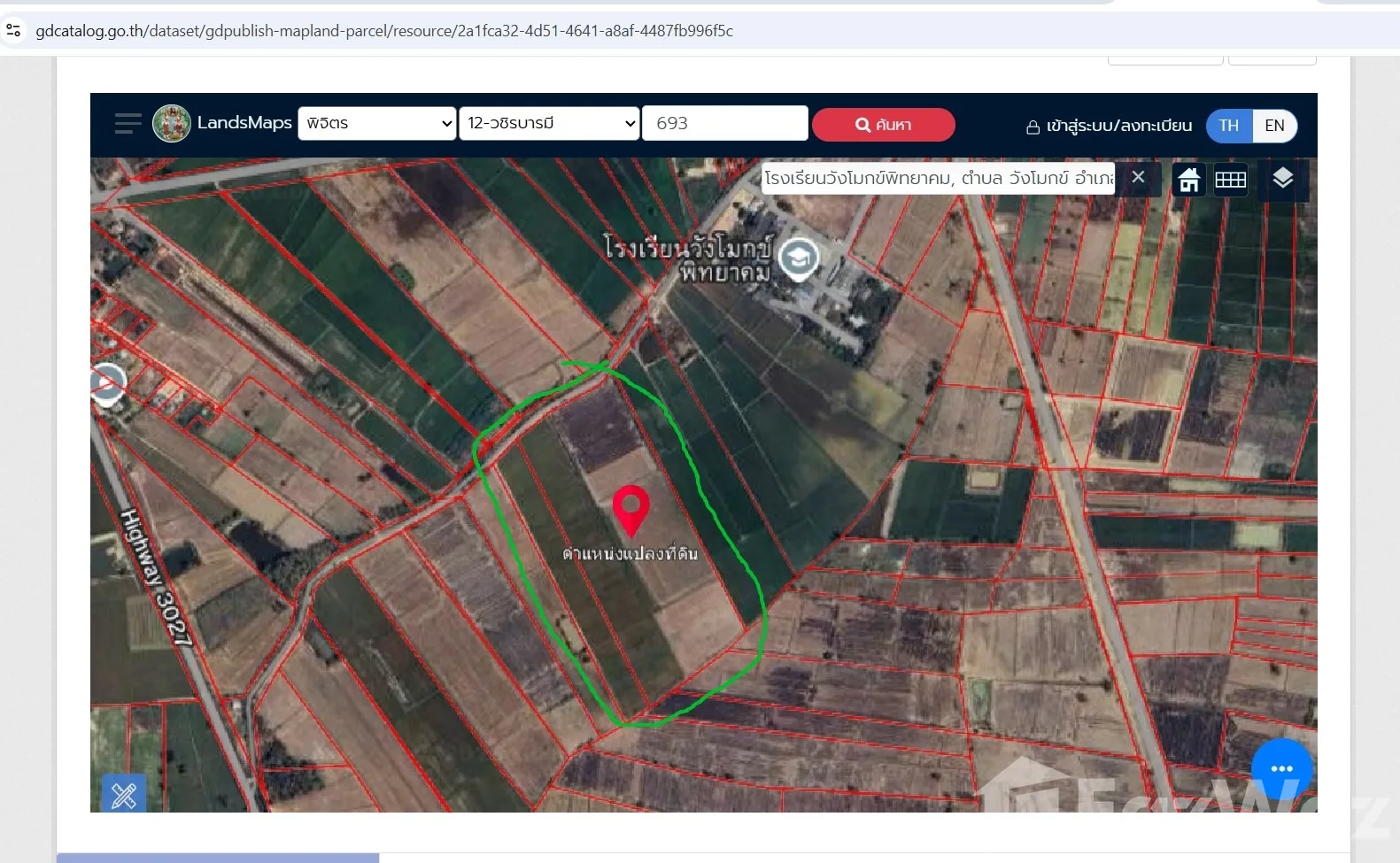The height and width of the screenshot is (863, 1400).
Task: Click the parcel number field containing 693
Action: pyautogui.click(x=724, y=124)
